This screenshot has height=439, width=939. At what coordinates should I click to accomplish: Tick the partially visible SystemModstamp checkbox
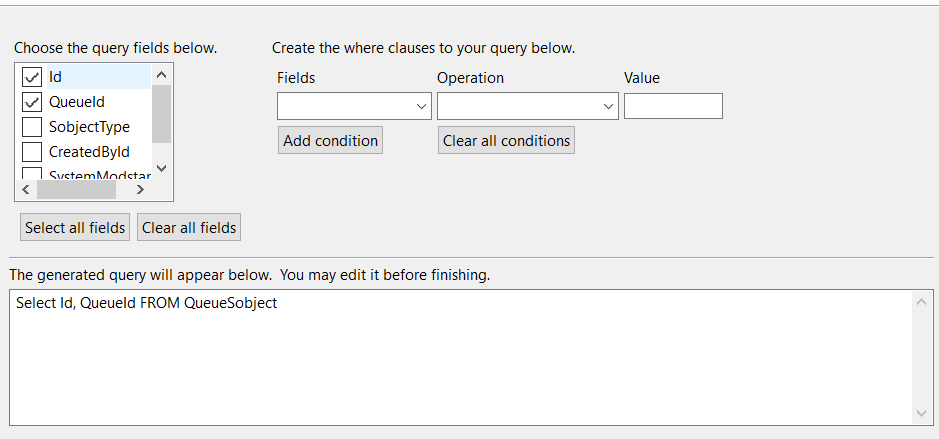[32, 174]
